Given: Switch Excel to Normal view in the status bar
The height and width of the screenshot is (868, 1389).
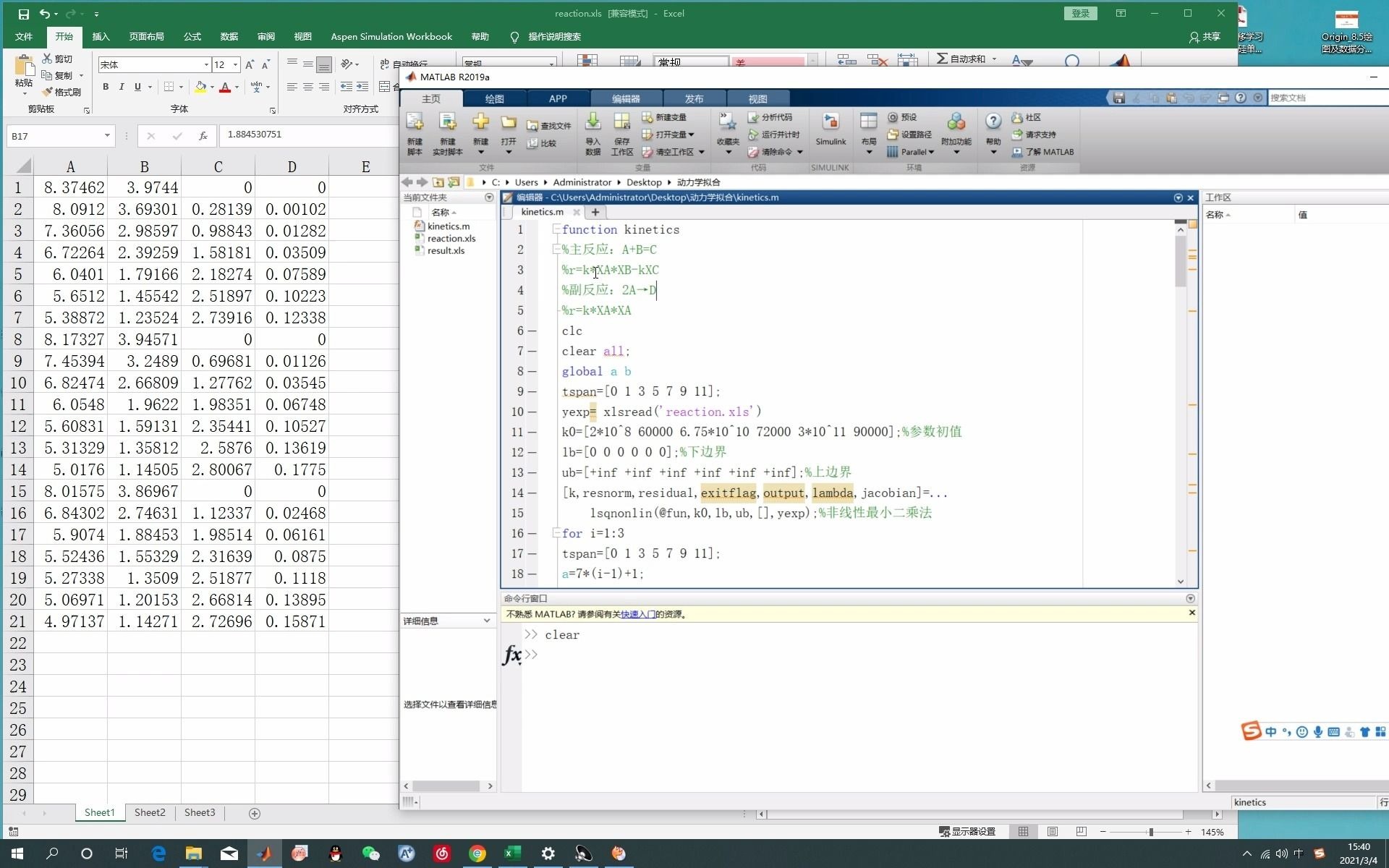Looking at the screenshot, I should pyautogui.click(x=1023, y=832).
